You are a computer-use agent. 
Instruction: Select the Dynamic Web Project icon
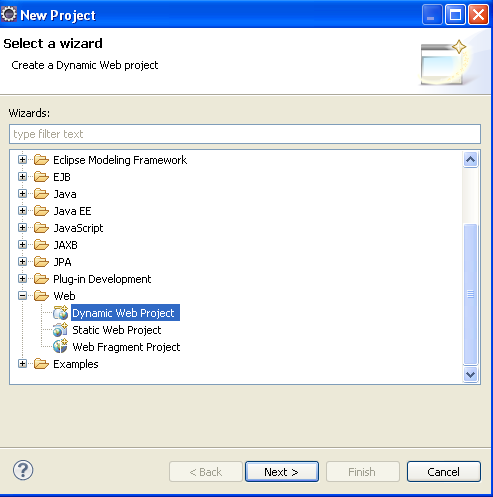click(61, 313)
